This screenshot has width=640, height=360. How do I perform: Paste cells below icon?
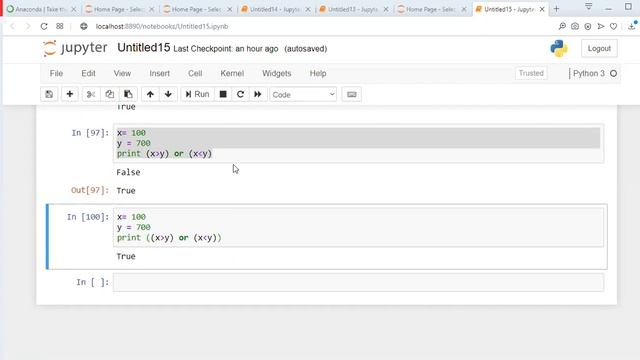[128, 94]
